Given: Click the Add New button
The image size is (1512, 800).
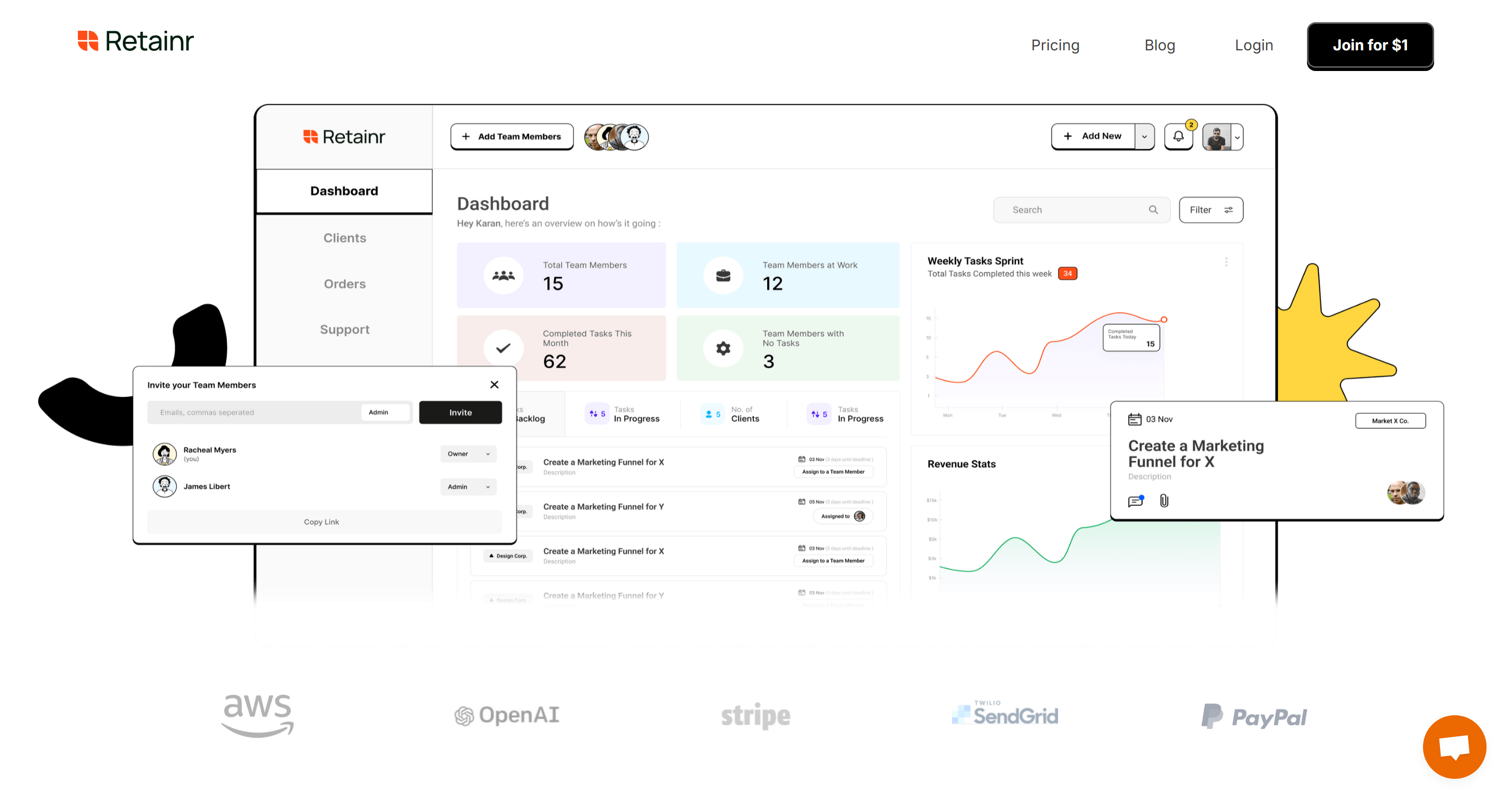Looking at the screenshot, I should tap(1093, 136).
